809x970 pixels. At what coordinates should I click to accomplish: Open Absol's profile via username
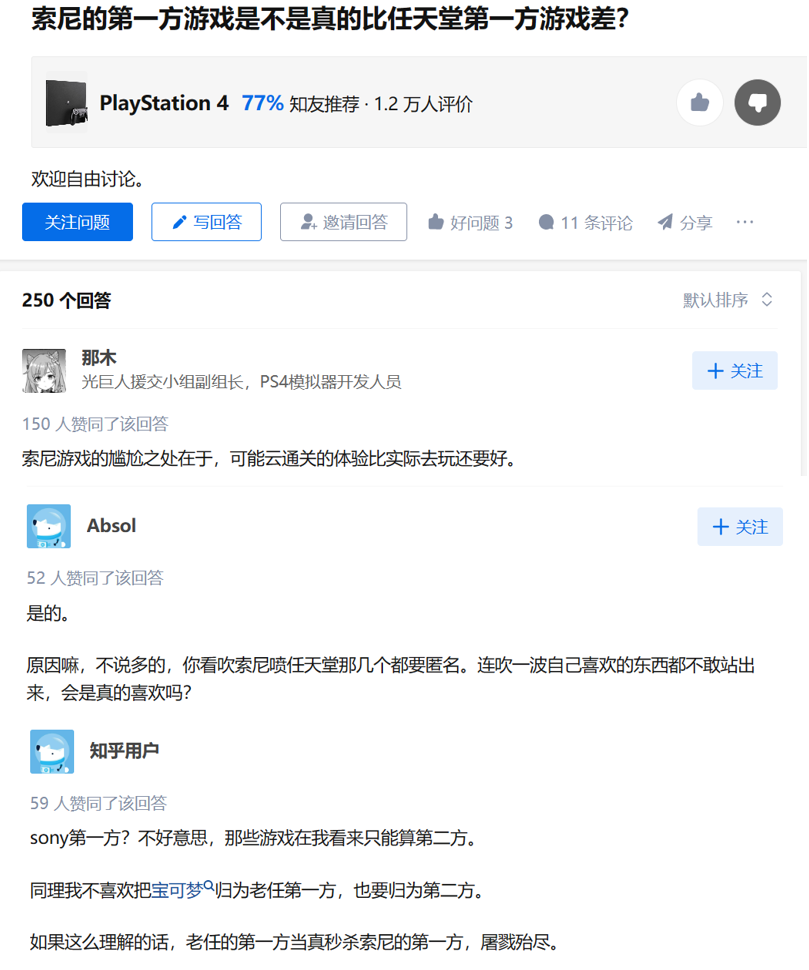click(x=111, y=526)
